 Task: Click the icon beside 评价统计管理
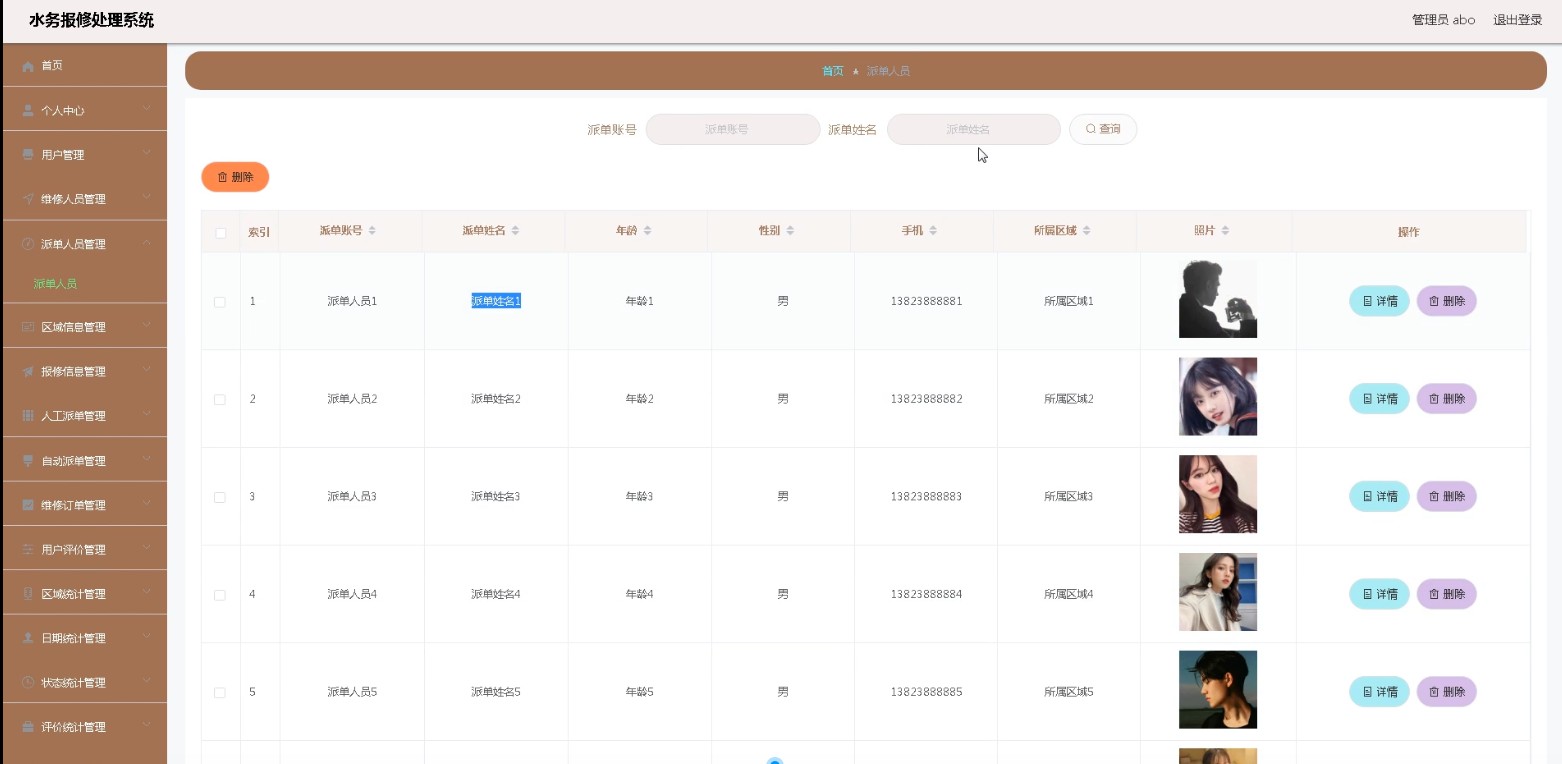(x=28, y=727)
